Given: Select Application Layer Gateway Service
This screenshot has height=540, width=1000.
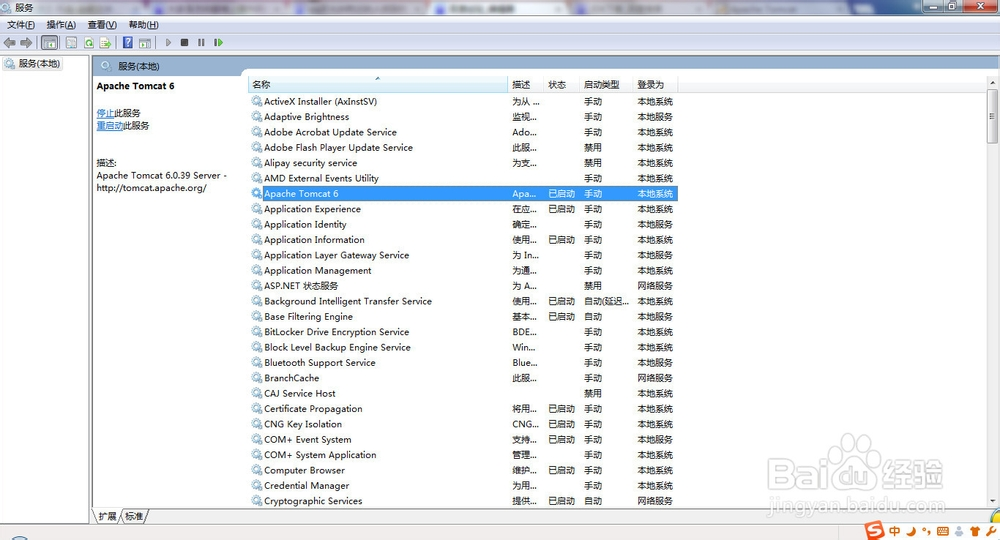Looking at the screenshot, I should tap(462, 255).
